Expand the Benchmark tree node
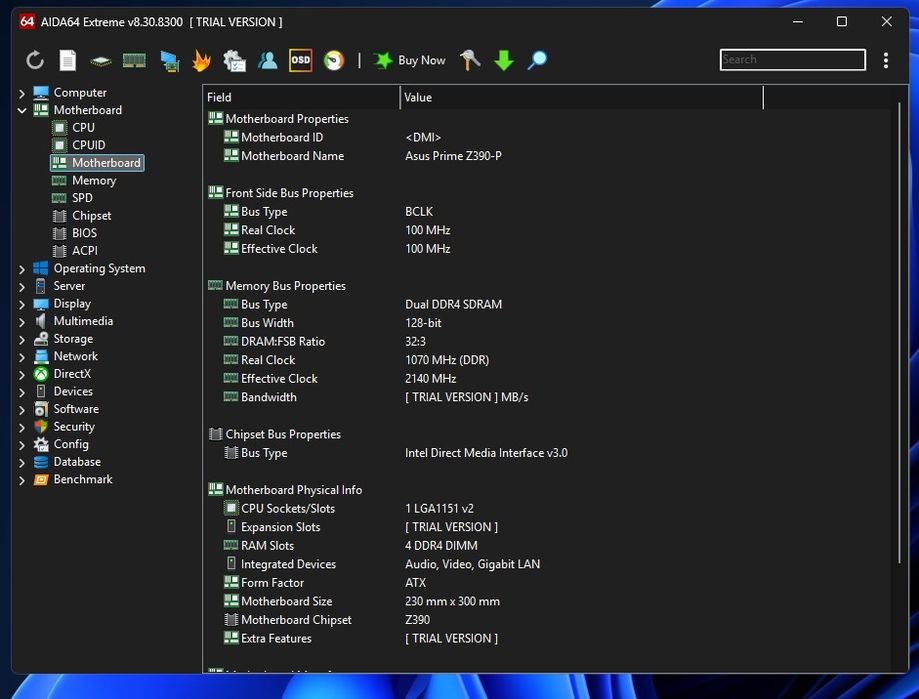Viewport: 919px width, 699px height. tap(22, 480)
